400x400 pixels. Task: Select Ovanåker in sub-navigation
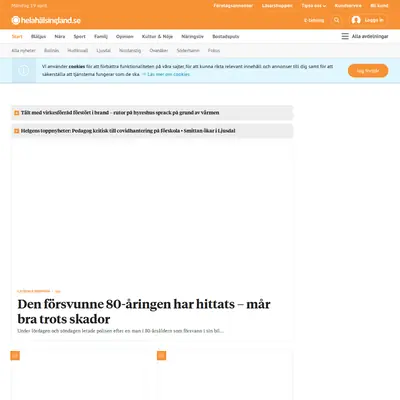[x=159, y=51]
